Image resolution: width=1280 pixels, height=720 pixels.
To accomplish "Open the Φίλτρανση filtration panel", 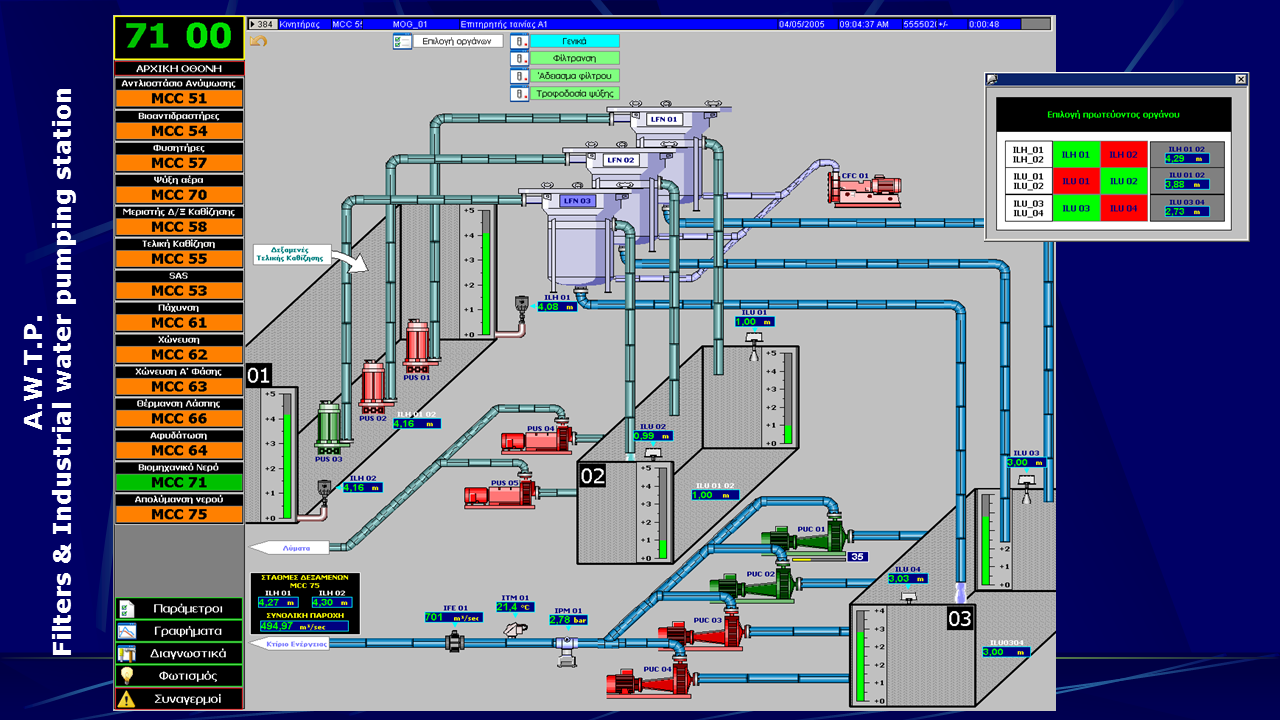I will pyautogui.click(x=573, y=58).
